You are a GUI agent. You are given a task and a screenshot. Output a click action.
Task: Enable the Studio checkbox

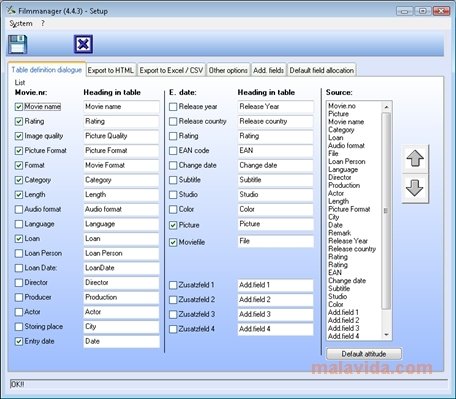pos(173,195)
